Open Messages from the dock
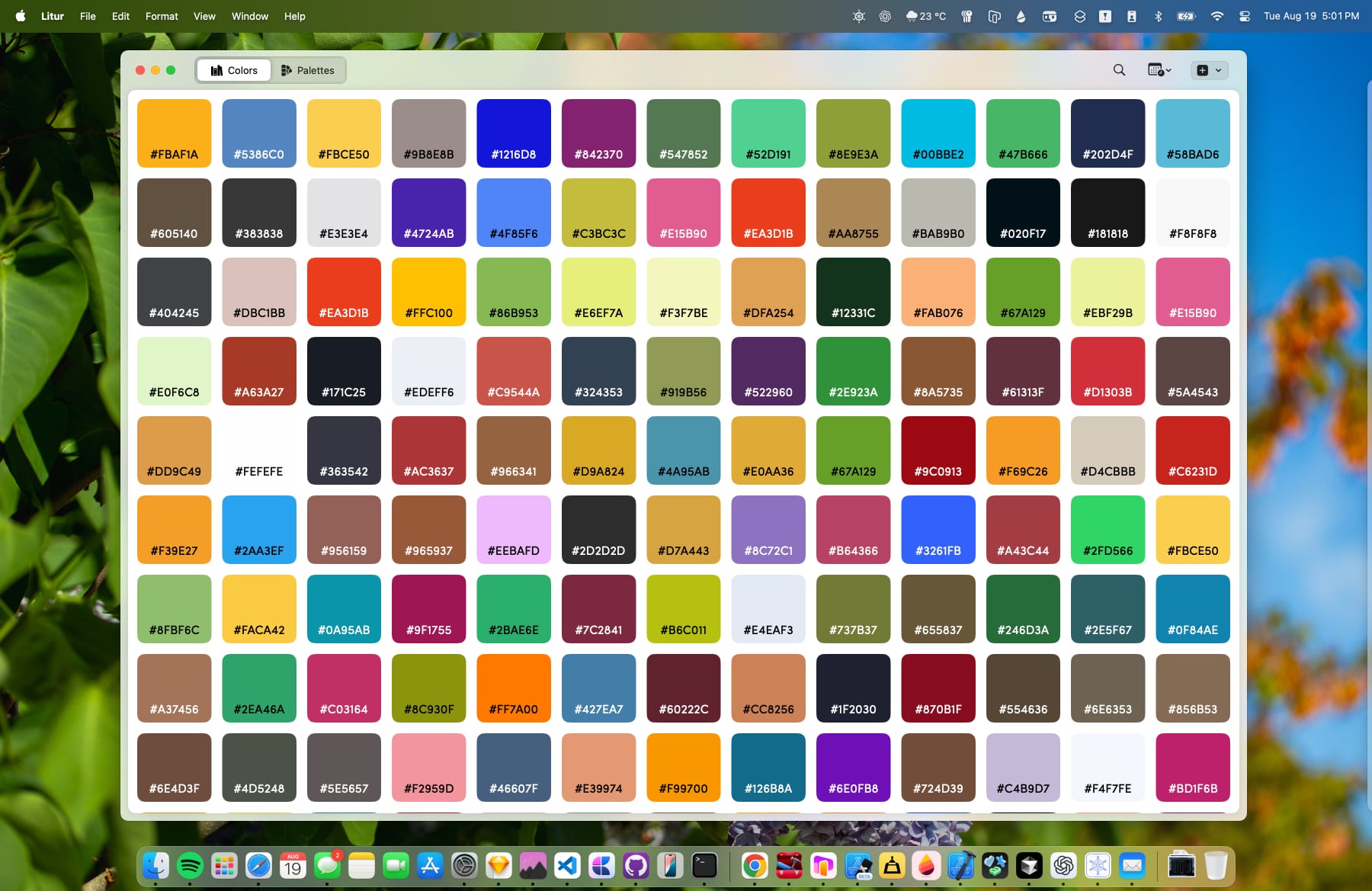Viewport: 1372px width, 891px height. (327, 866)
